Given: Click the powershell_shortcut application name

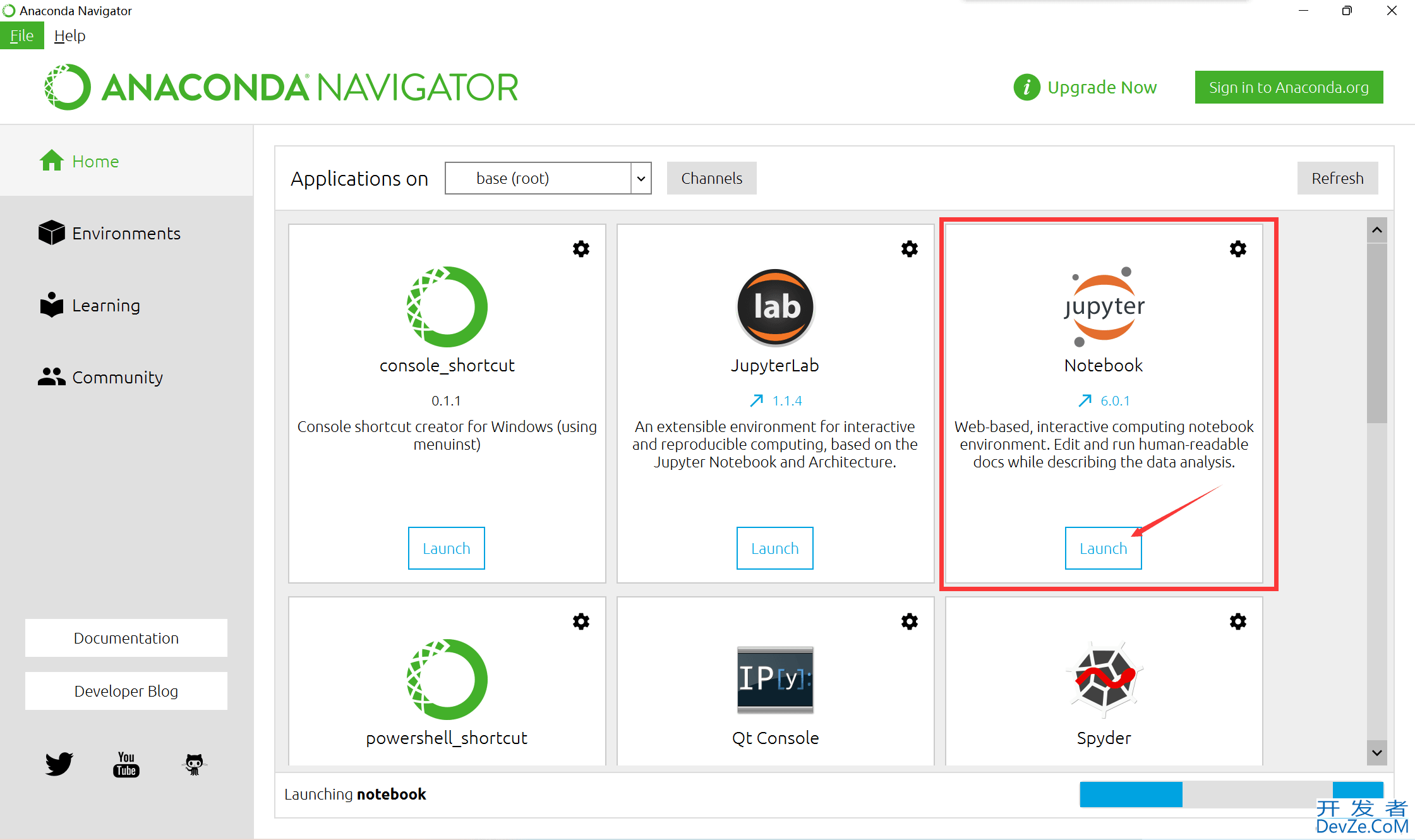Looking at the screenshot, I should pos(447,738).
